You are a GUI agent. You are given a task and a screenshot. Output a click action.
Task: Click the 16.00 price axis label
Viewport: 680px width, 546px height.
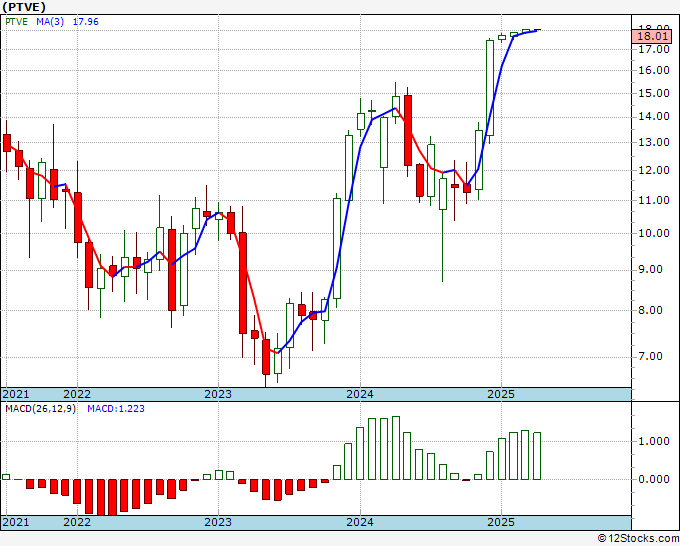(x=654, y=70)
